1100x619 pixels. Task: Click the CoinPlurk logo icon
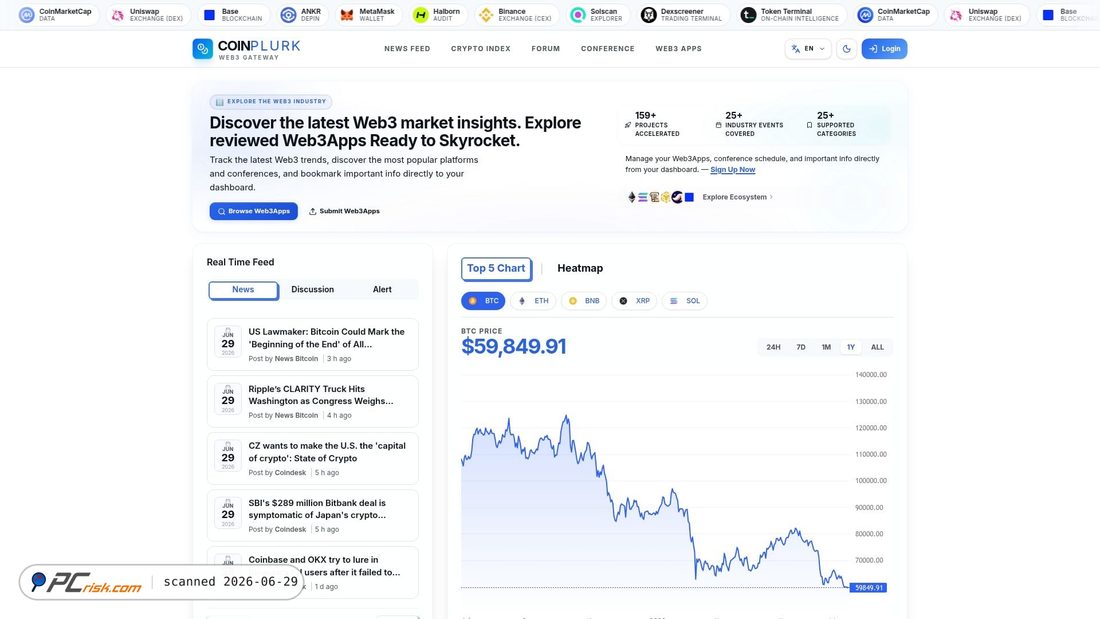click(202, 48)
